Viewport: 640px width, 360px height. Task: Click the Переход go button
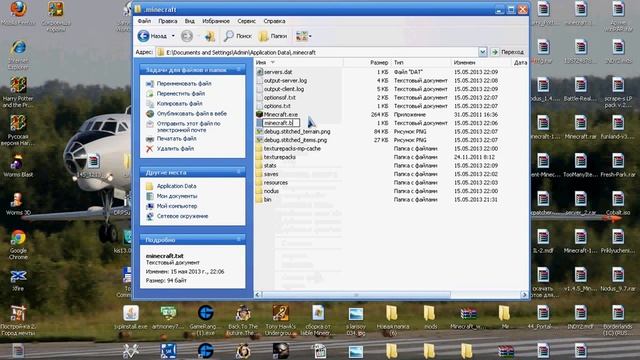[x=507, y=52]
